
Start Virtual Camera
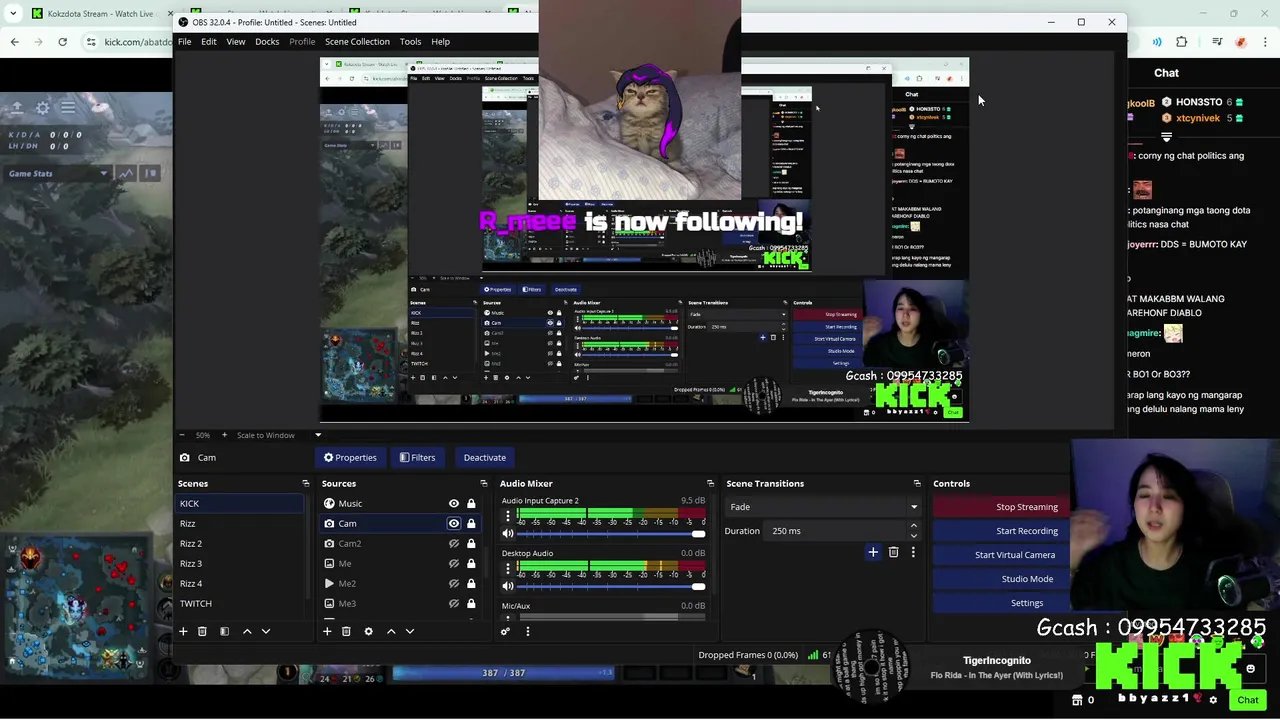point(1000,555)
